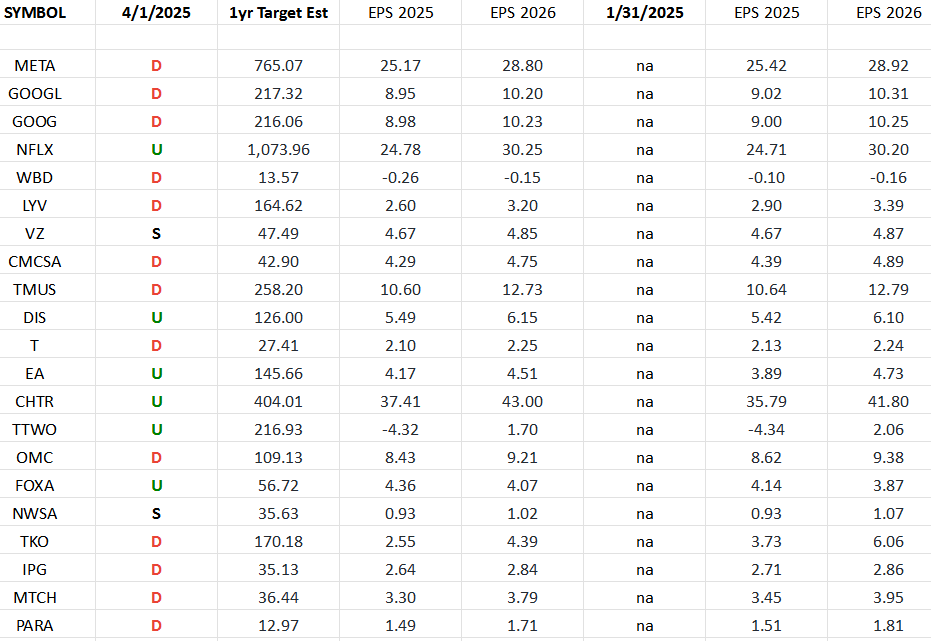Image resolution: width=931 pixels, height=641 pixels.
Task: Click the PARA symbol cell
Action: (x=34, y=625)
